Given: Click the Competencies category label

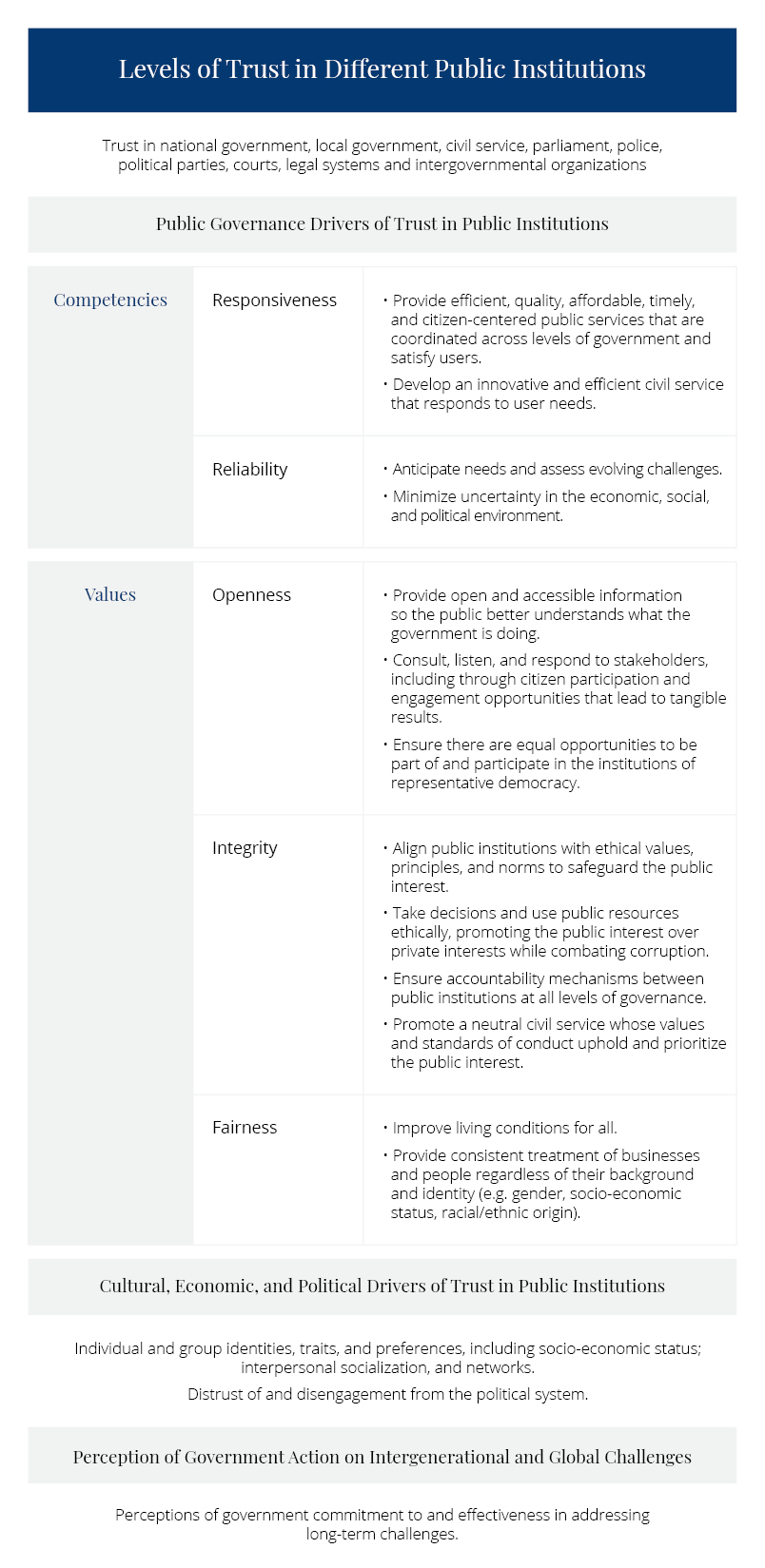Looking at the screenshot, I should tap(110, 300).
